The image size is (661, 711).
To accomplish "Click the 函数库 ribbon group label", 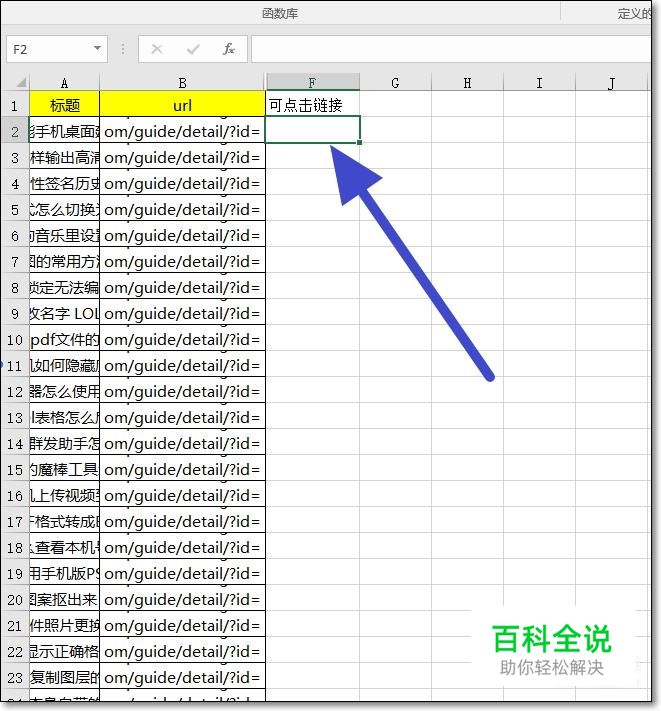I will click(280, 14).
